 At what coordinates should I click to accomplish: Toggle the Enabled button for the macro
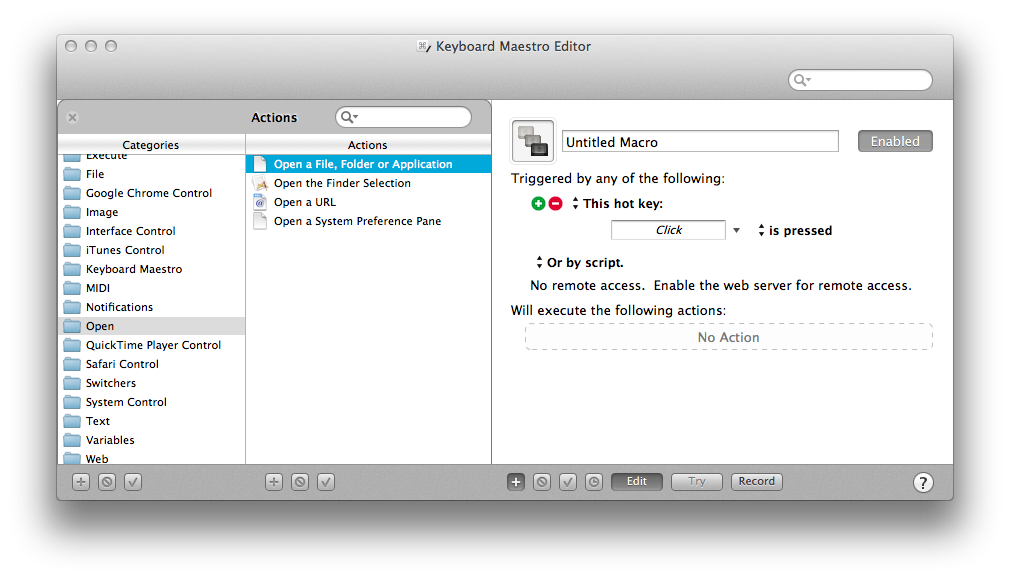[x=895, y=141]
